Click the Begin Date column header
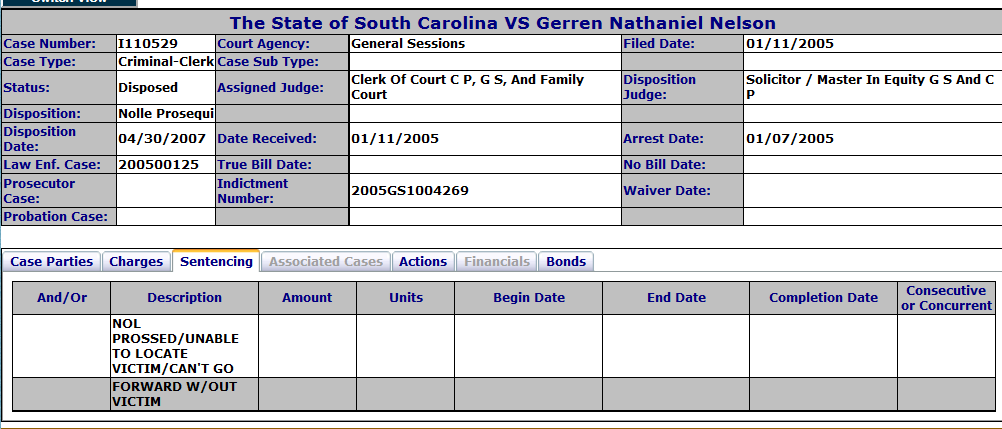The image size is (1002, 429). coord(528,298)
